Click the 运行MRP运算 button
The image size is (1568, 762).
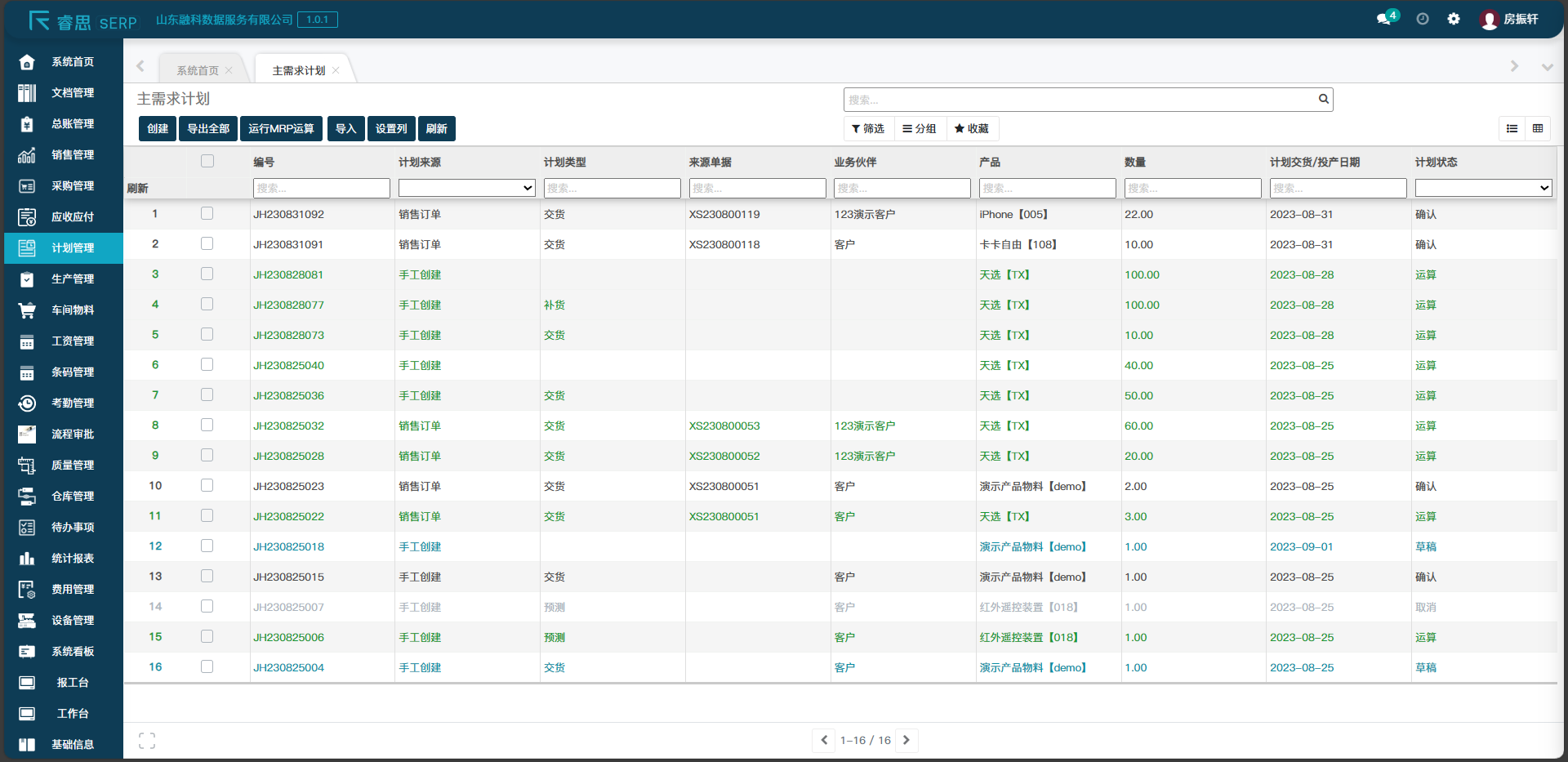point(281,129)
